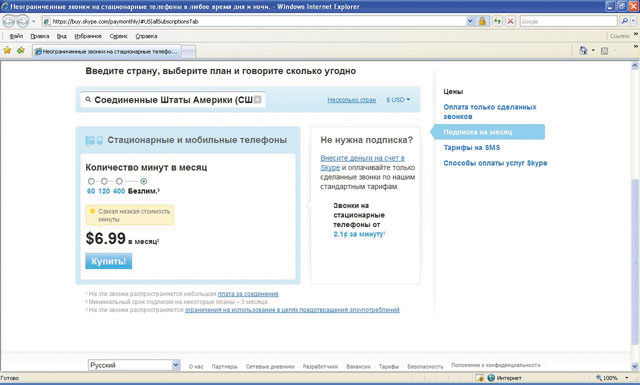Click the 60 minutes label link
The image size is (640, 385).
click(x=91, y=191)
